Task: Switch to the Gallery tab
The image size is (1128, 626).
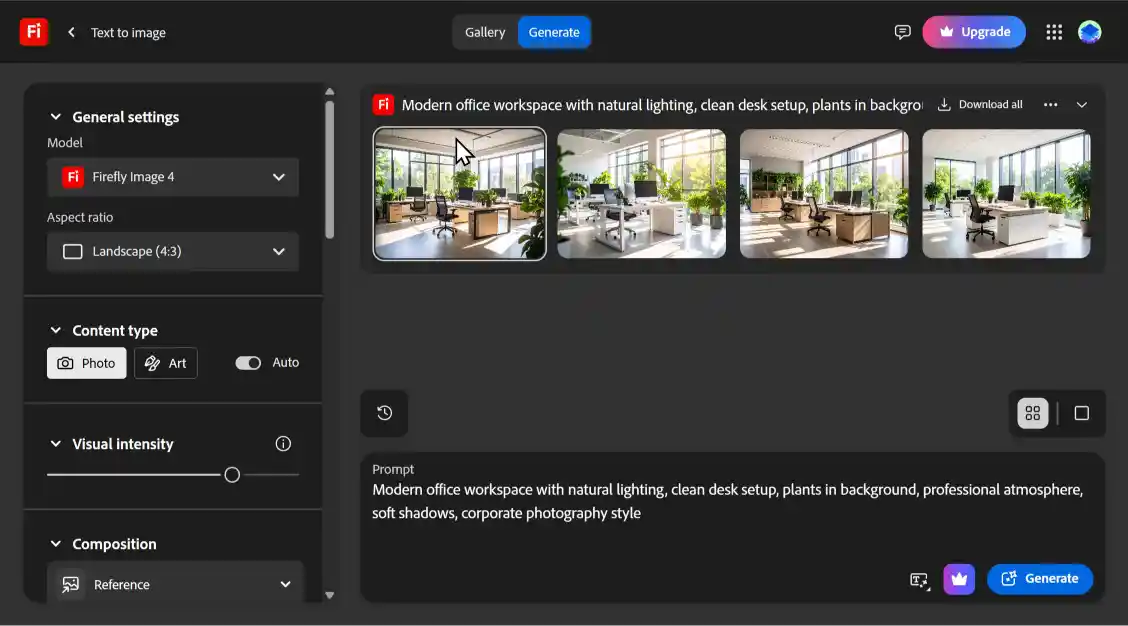Action: [485, 32]
